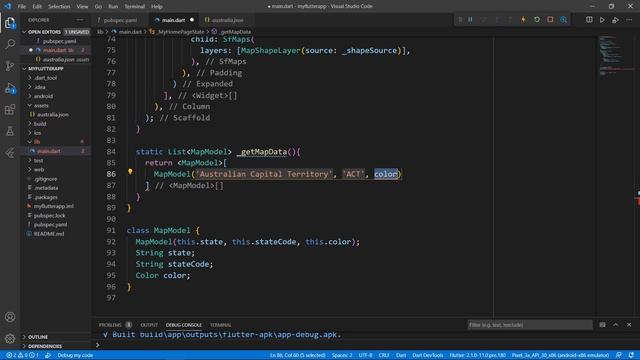
Task: Click Spaces: 2 indentation setting
Action: click(x=342, y=355)
